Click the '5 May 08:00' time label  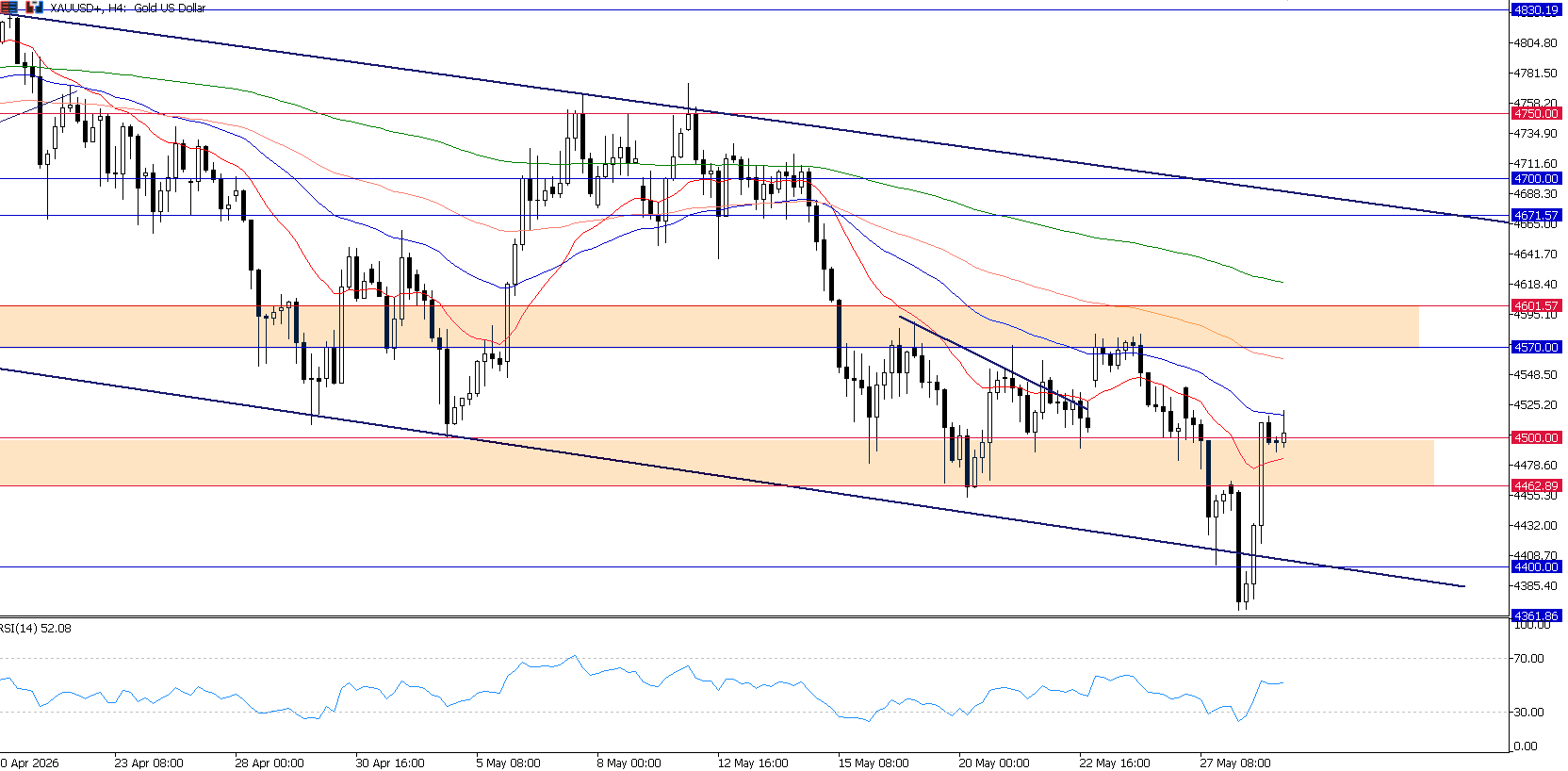click(509, 763)
